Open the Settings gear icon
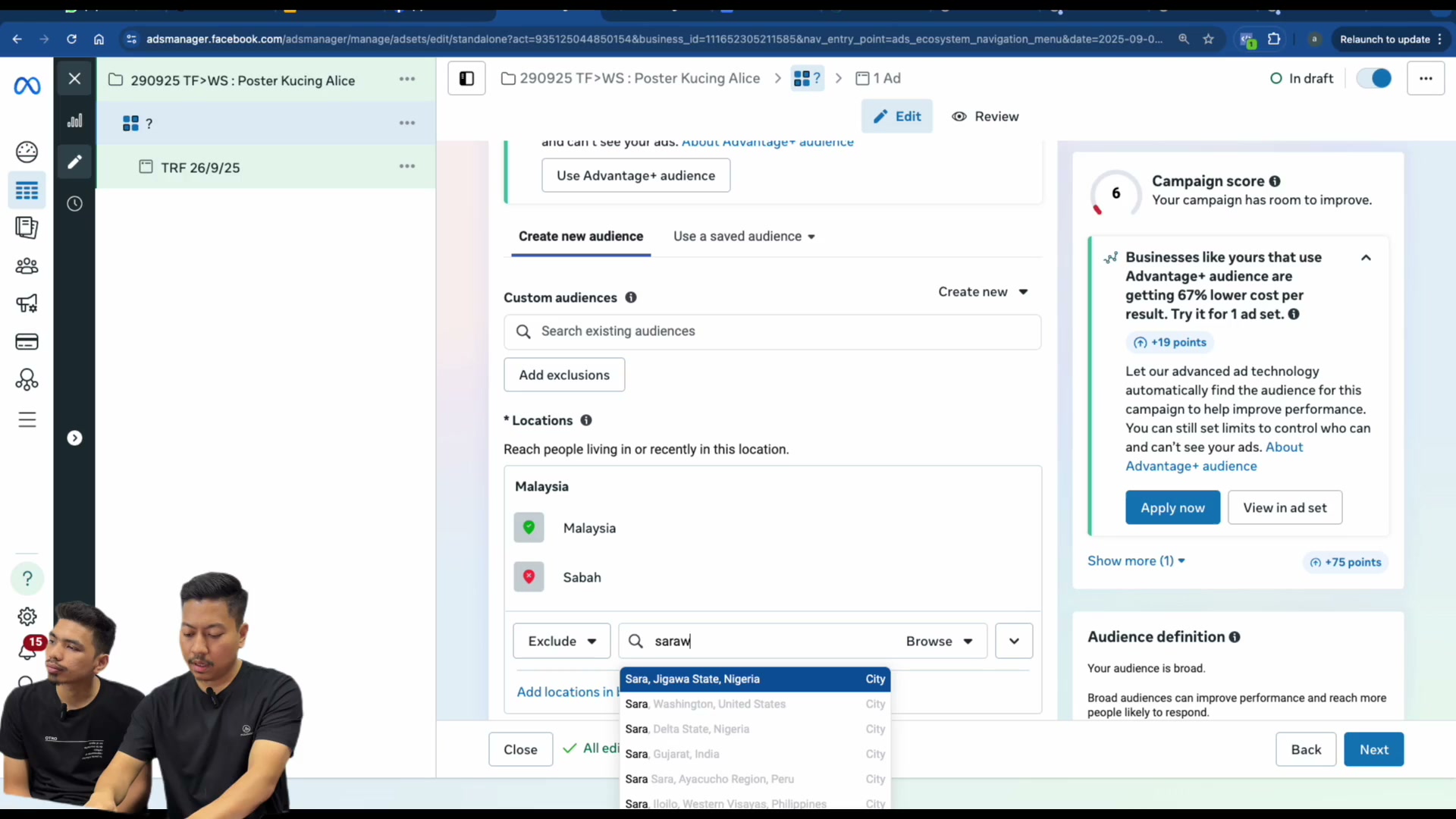 point(27,617)
